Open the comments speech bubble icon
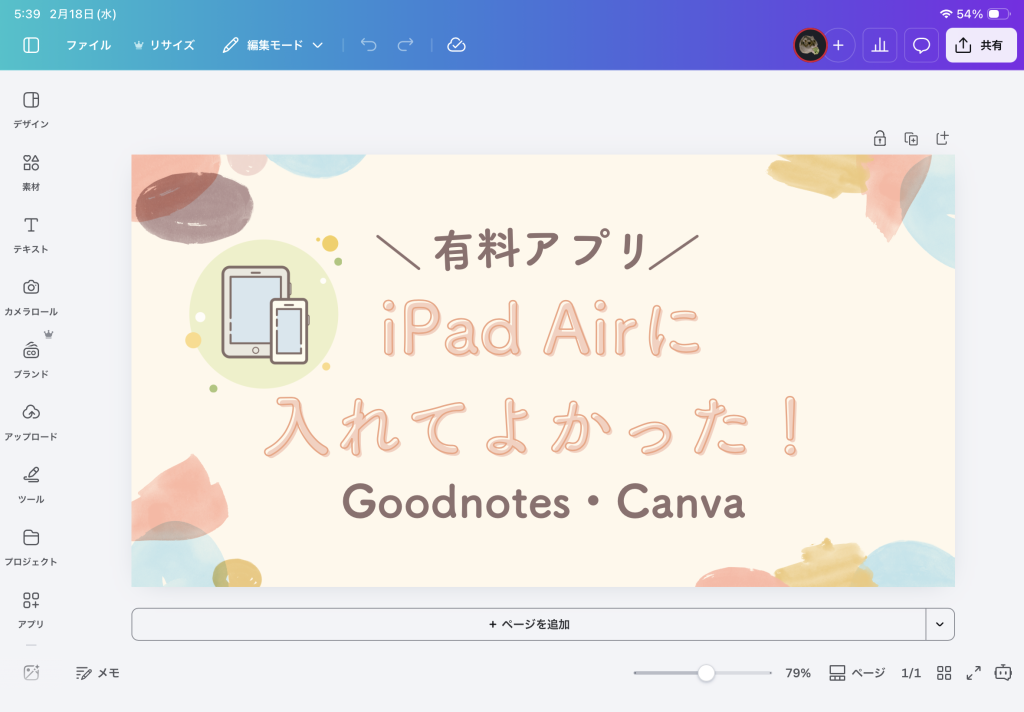Viewport: 1024px width, 712px height. pos(921,45)
